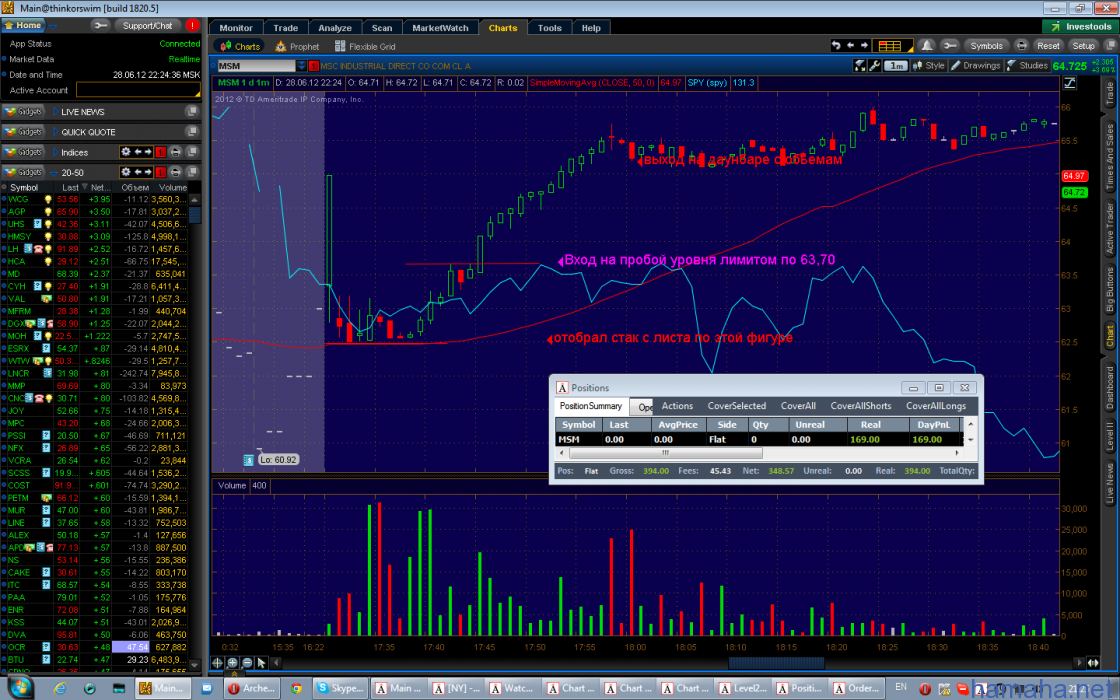
Task: Click the MSM symbol input field
Action: click(255, 66)
